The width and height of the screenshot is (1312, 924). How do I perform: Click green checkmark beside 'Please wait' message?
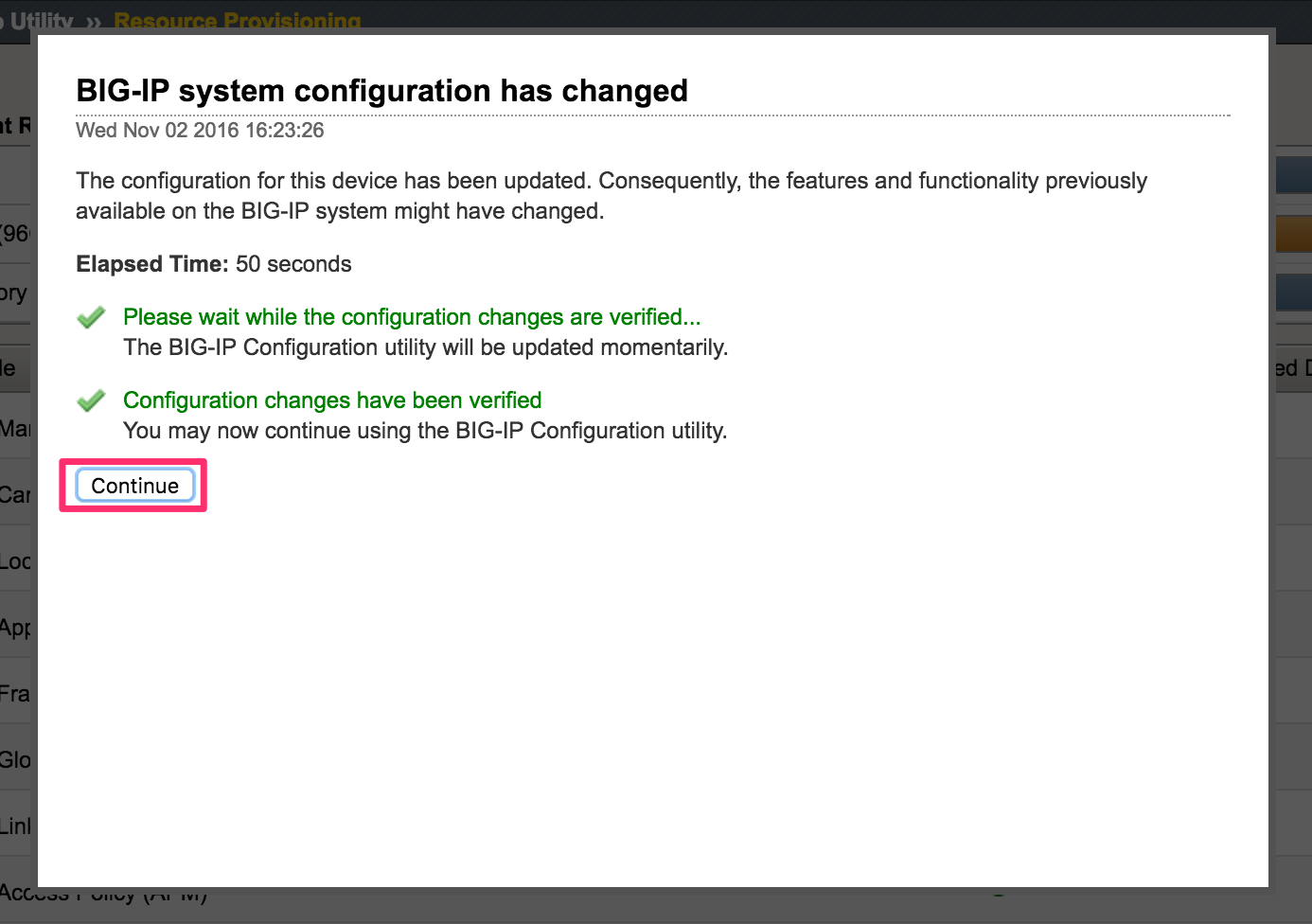tap(91, 318)
